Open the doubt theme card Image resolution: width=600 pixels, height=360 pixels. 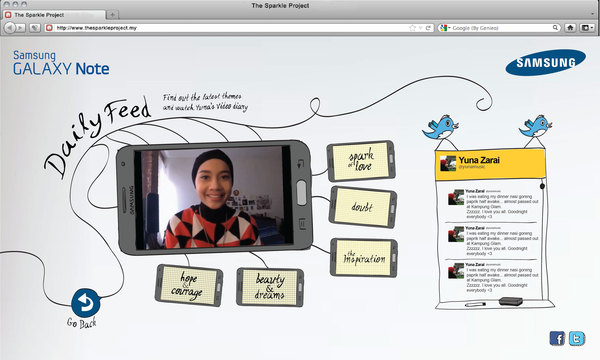362,207
